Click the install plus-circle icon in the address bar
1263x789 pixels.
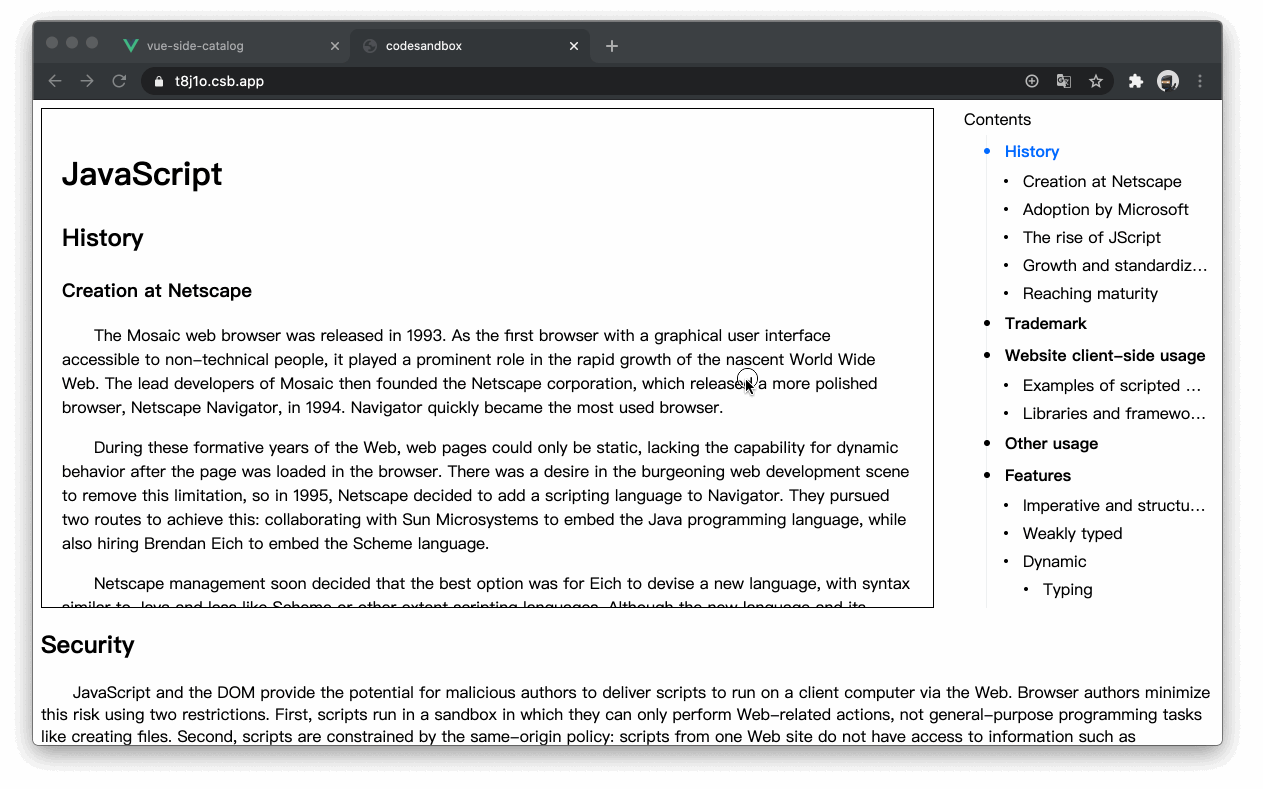point(1032,81)
